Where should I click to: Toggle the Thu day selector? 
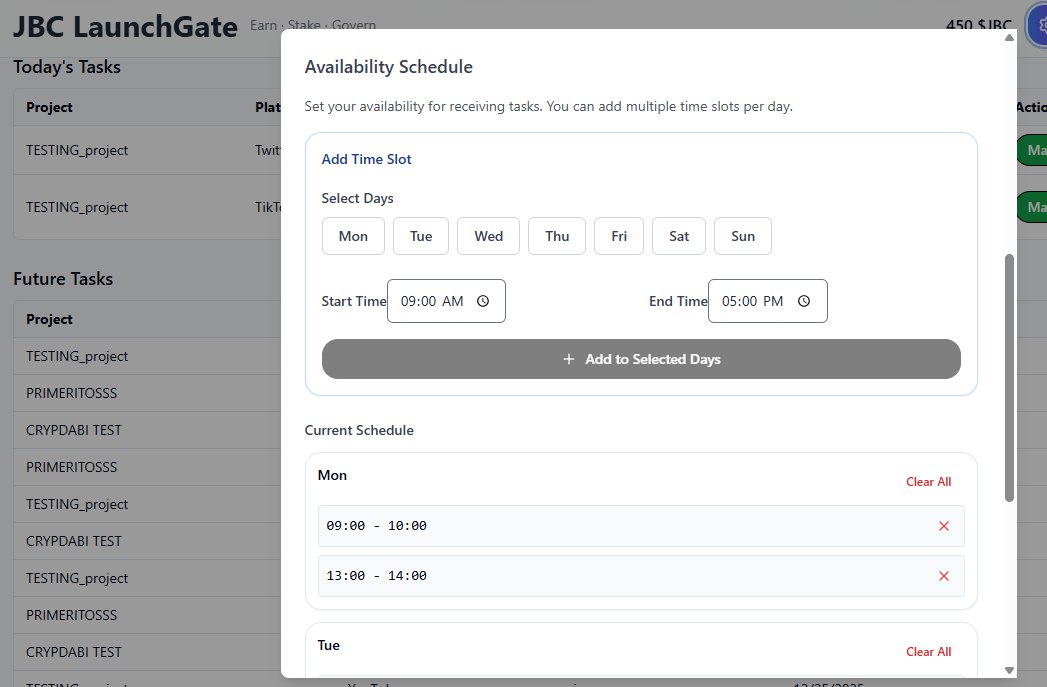pyautogui.click(x=557, y=236)
